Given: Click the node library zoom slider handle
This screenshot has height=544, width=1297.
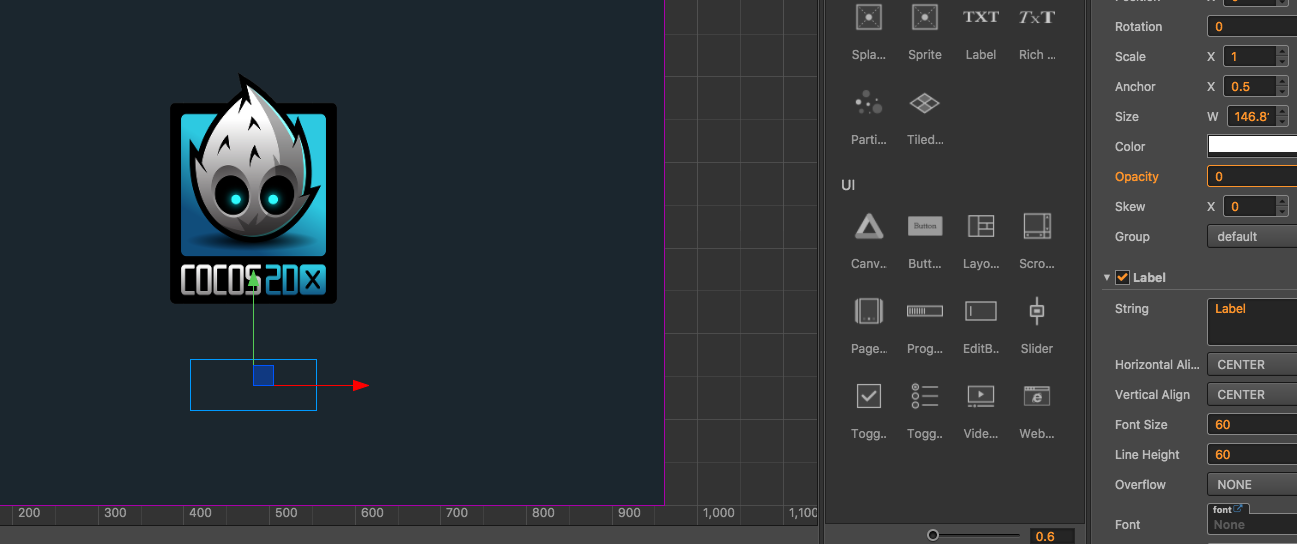Looking at the screenshot, I should (933, 535).
